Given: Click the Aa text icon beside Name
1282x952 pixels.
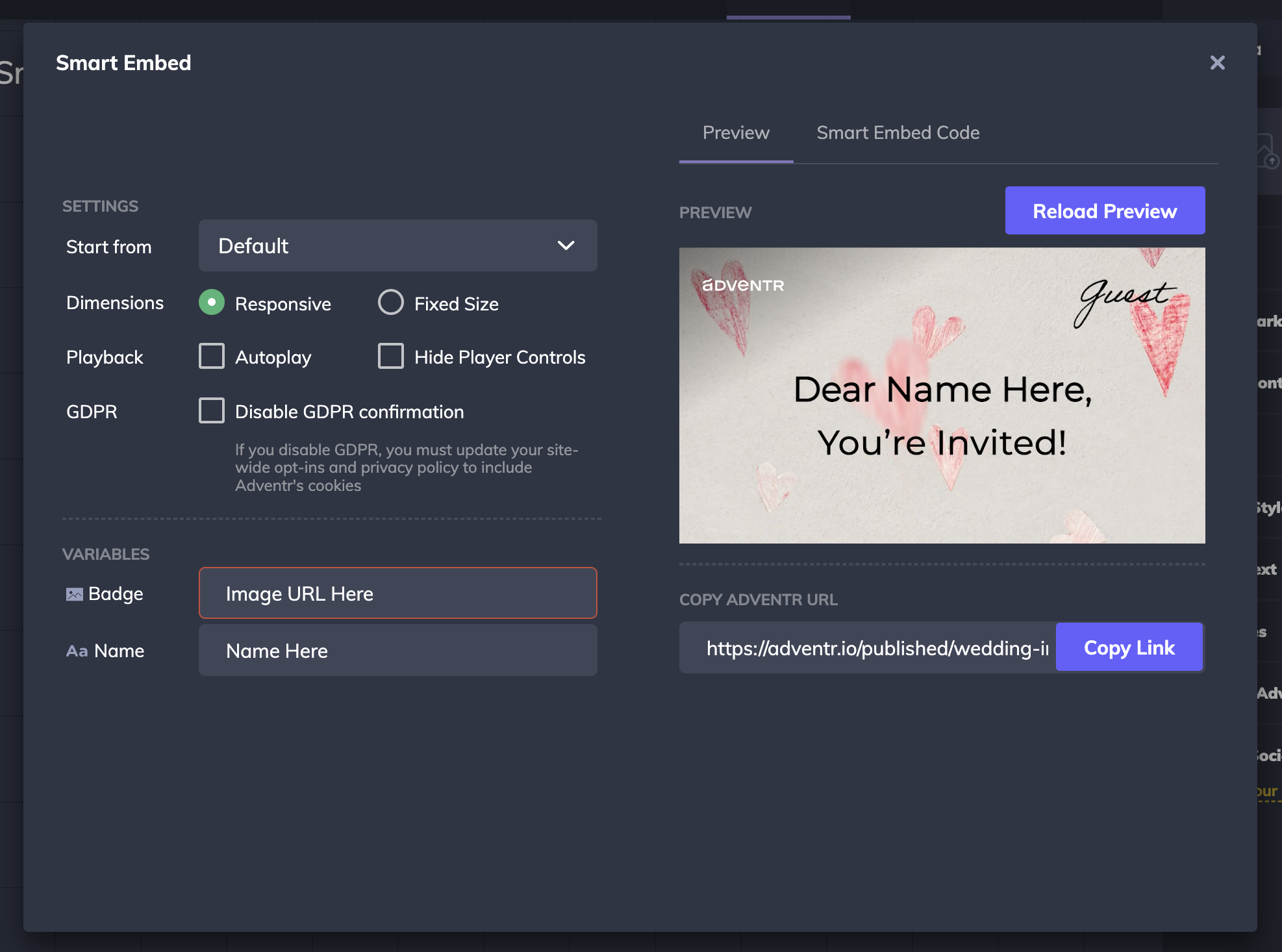Looking at the screenshot, I should tap(77, 651).
